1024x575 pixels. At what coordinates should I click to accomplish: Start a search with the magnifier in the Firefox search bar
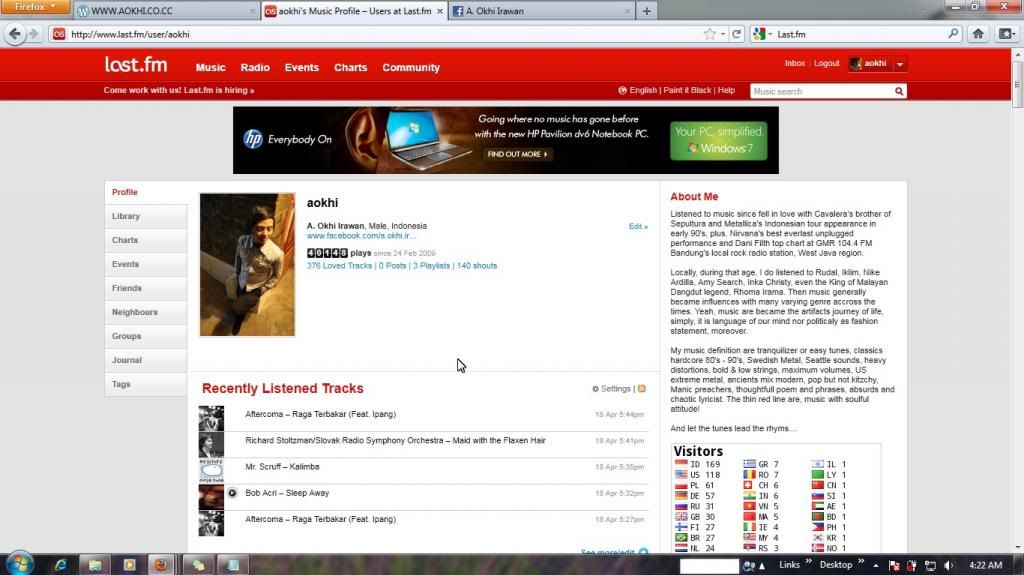pyautogui.click(x=953, y=33)
